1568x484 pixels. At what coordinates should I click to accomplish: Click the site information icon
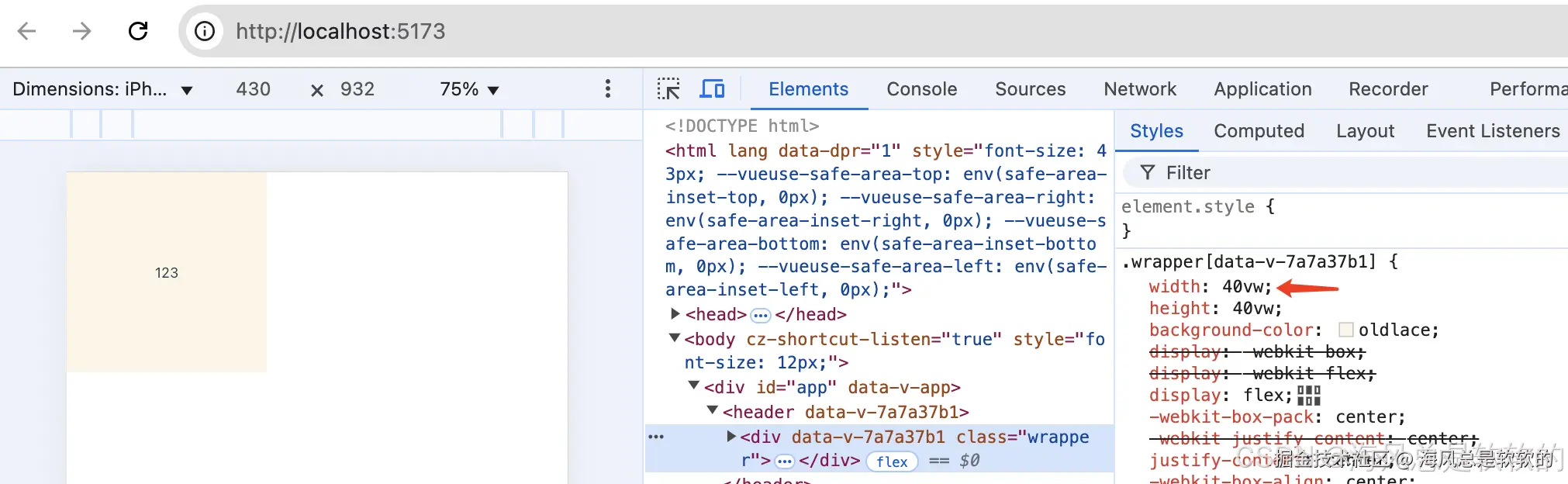(x=205, y=31)
